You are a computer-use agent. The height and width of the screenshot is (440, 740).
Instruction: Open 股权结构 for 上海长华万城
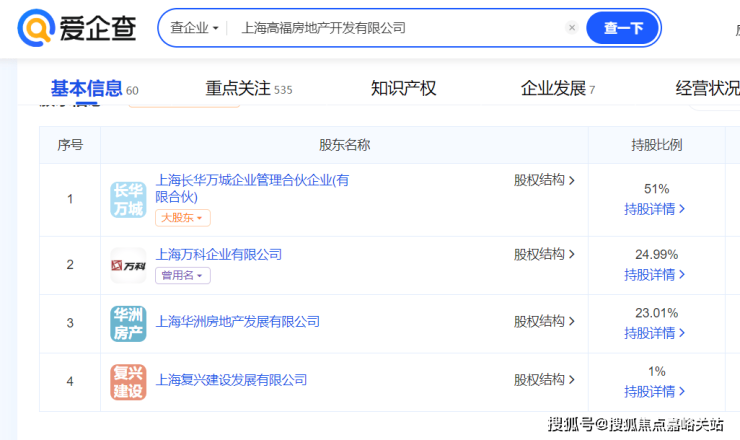pos(544,180)
